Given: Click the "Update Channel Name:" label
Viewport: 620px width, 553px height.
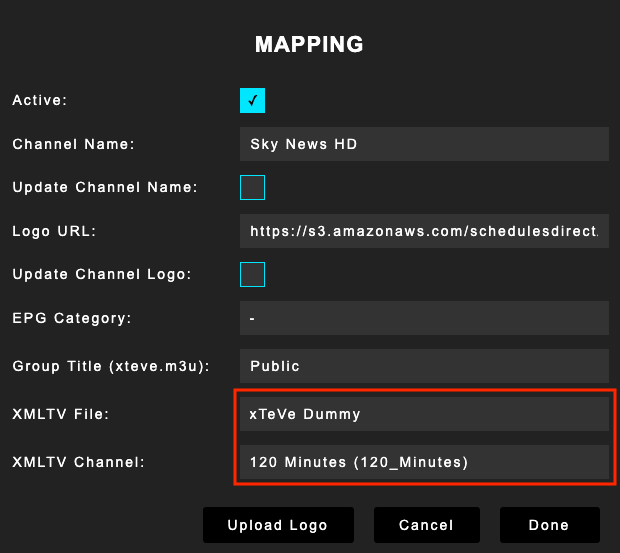Looking at the screenshot, I should tap(105, 187).
